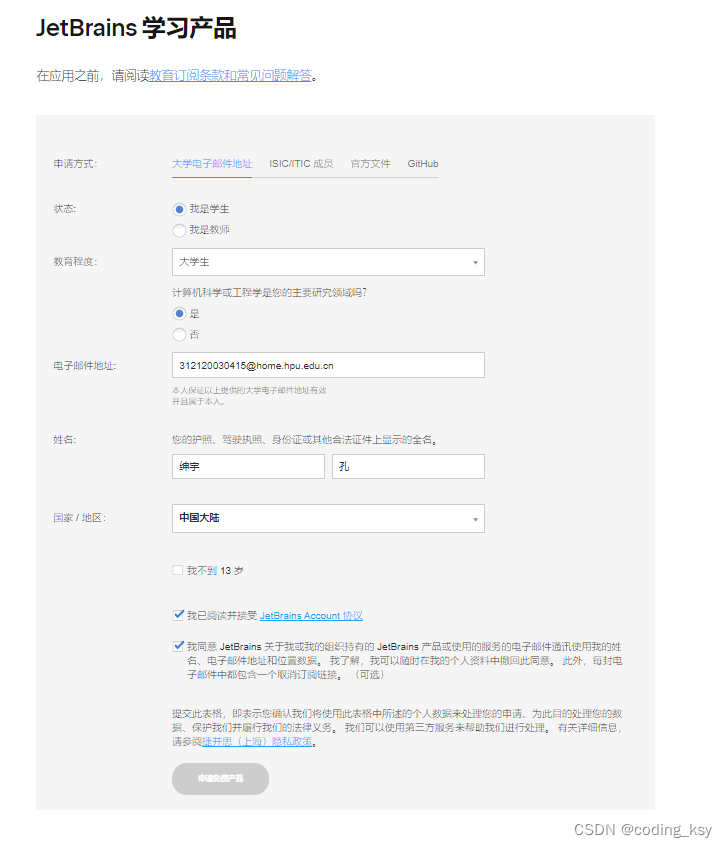Open the 教育程度 dropdown showing 大学生
The image size is (727, 848).
tap(328, 262)
